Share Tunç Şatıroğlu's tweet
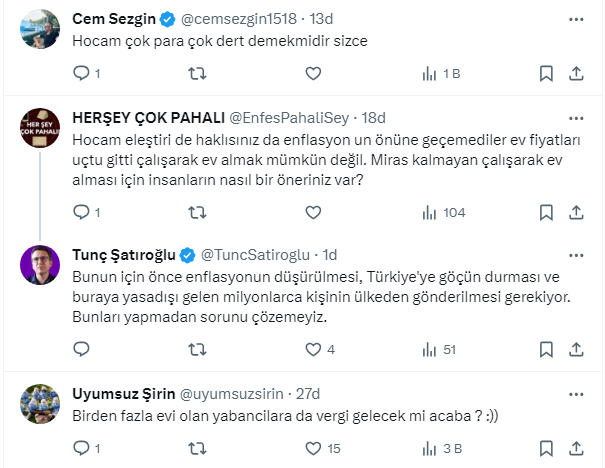 click(x=576, y=349)
